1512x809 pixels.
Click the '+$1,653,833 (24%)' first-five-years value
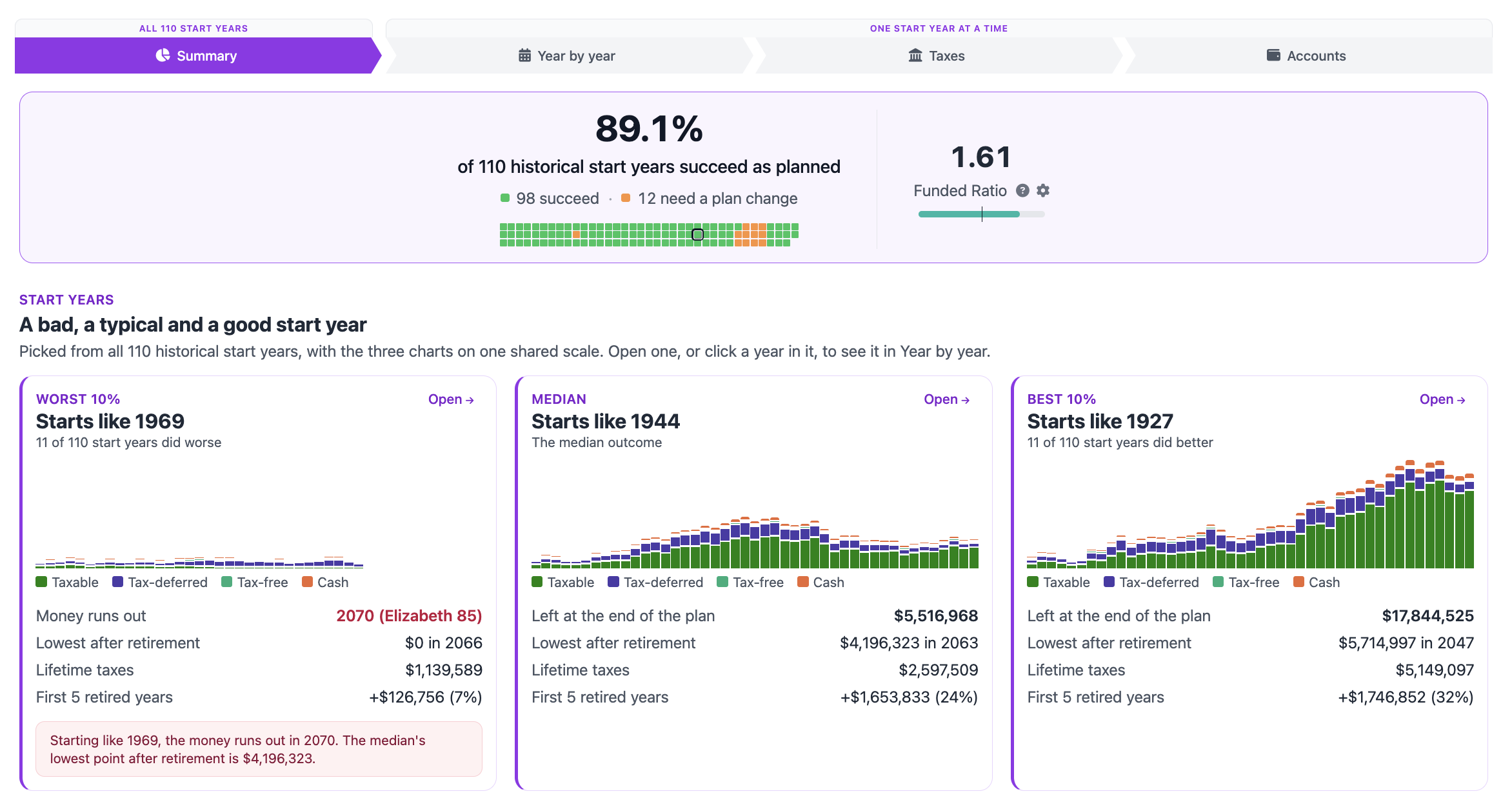click(909, 697)
